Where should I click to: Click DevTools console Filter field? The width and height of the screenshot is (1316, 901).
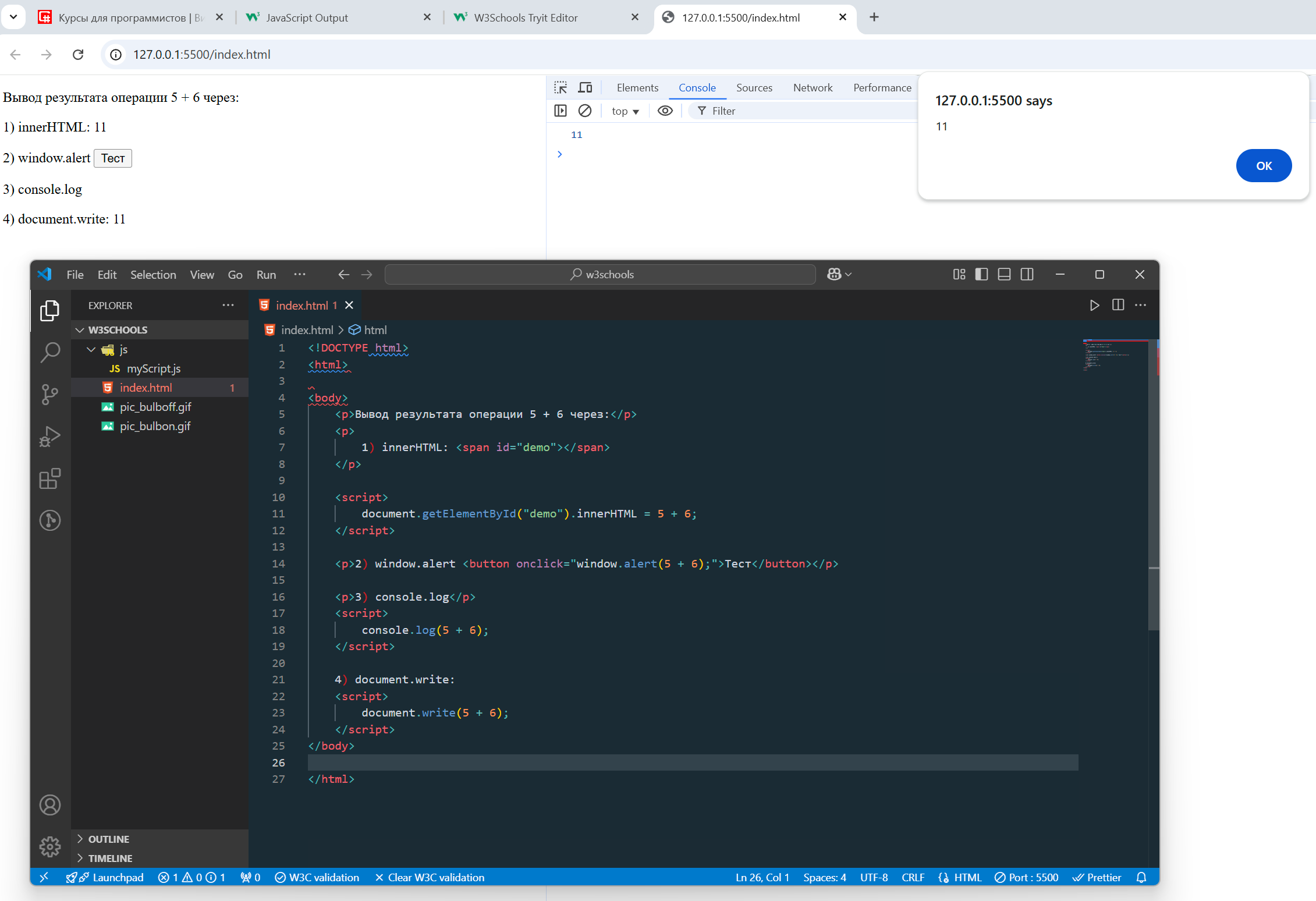(803, 111)
